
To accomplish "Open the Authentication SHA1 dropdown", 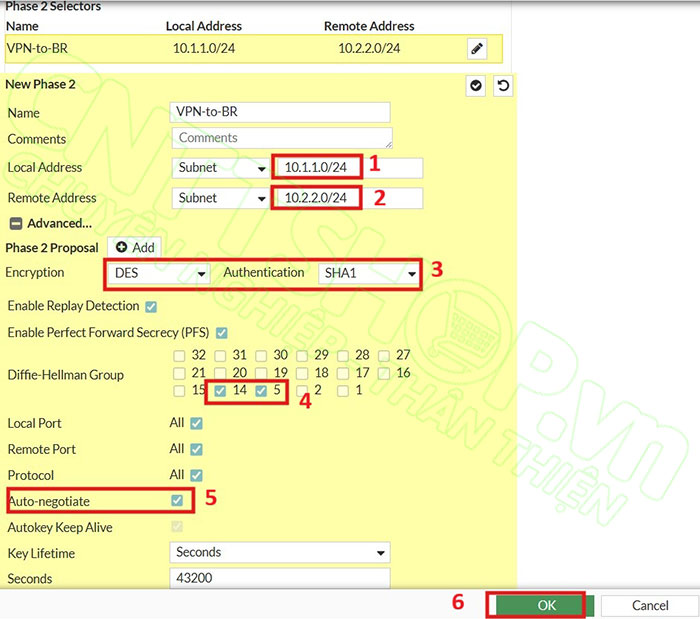I will pos(368,273).
